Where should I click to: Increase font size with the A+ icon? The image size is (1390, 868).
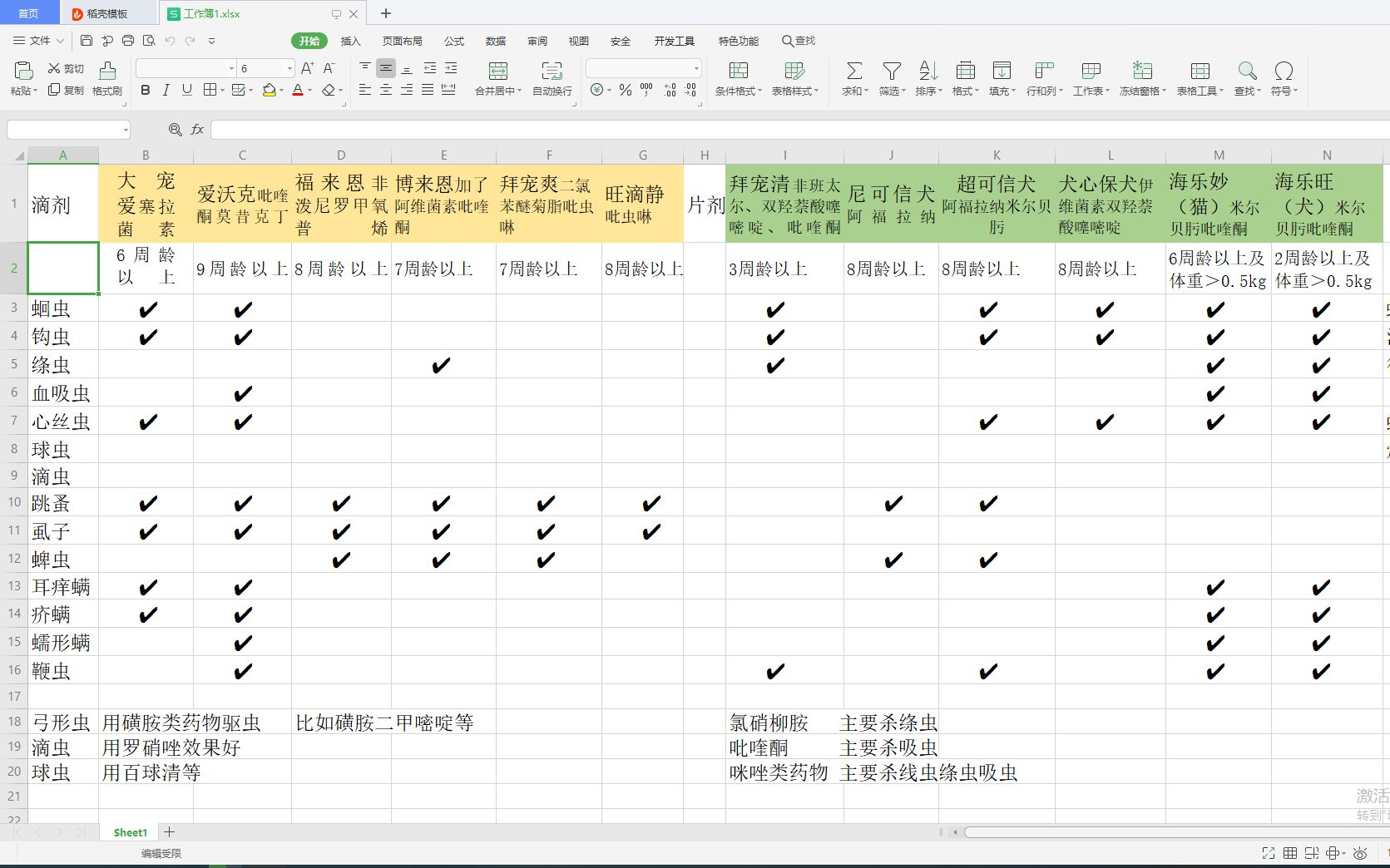pos(307,68)
